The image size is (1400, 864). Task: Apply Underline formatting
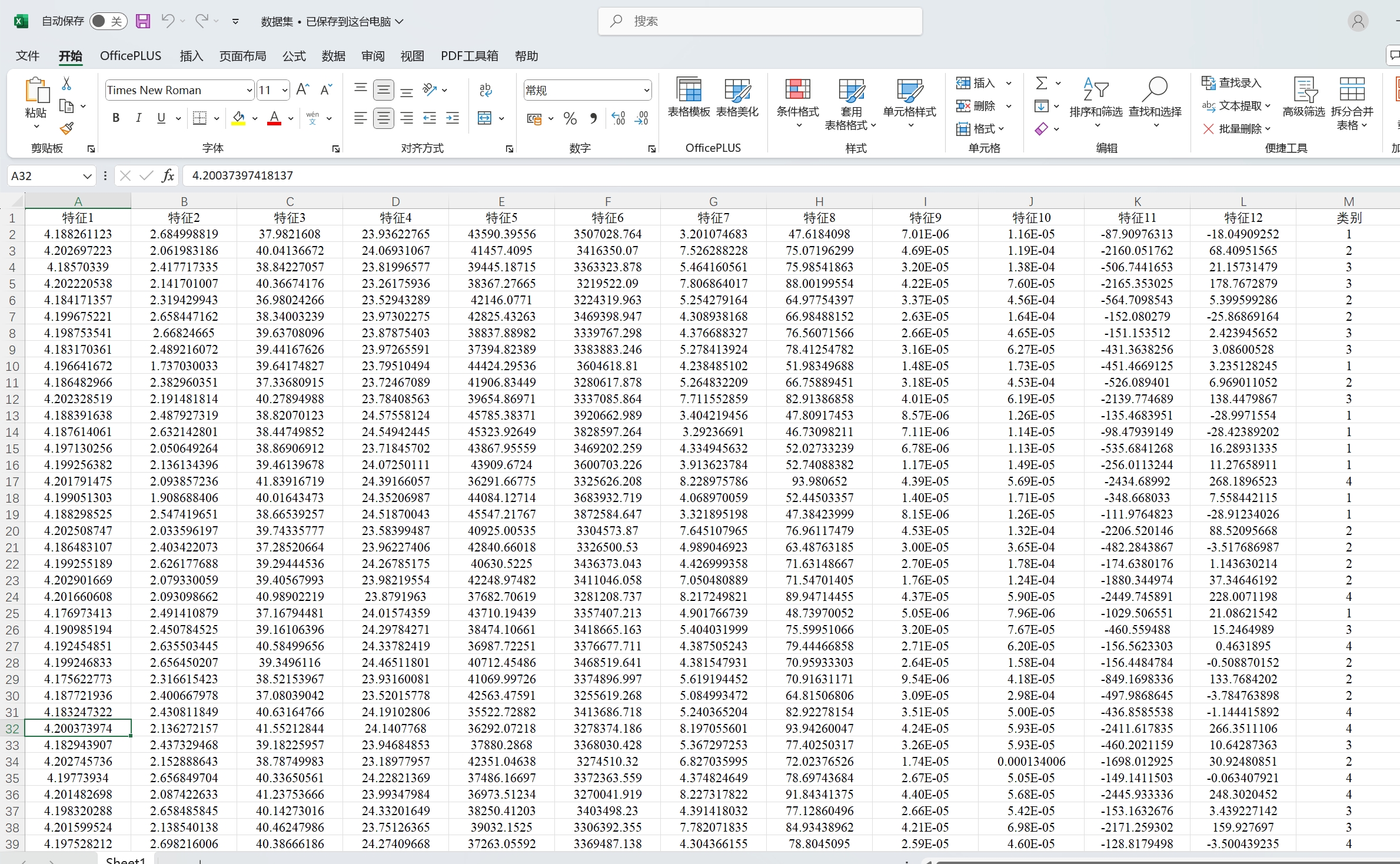pyautogui.click(x=161, y=118)
